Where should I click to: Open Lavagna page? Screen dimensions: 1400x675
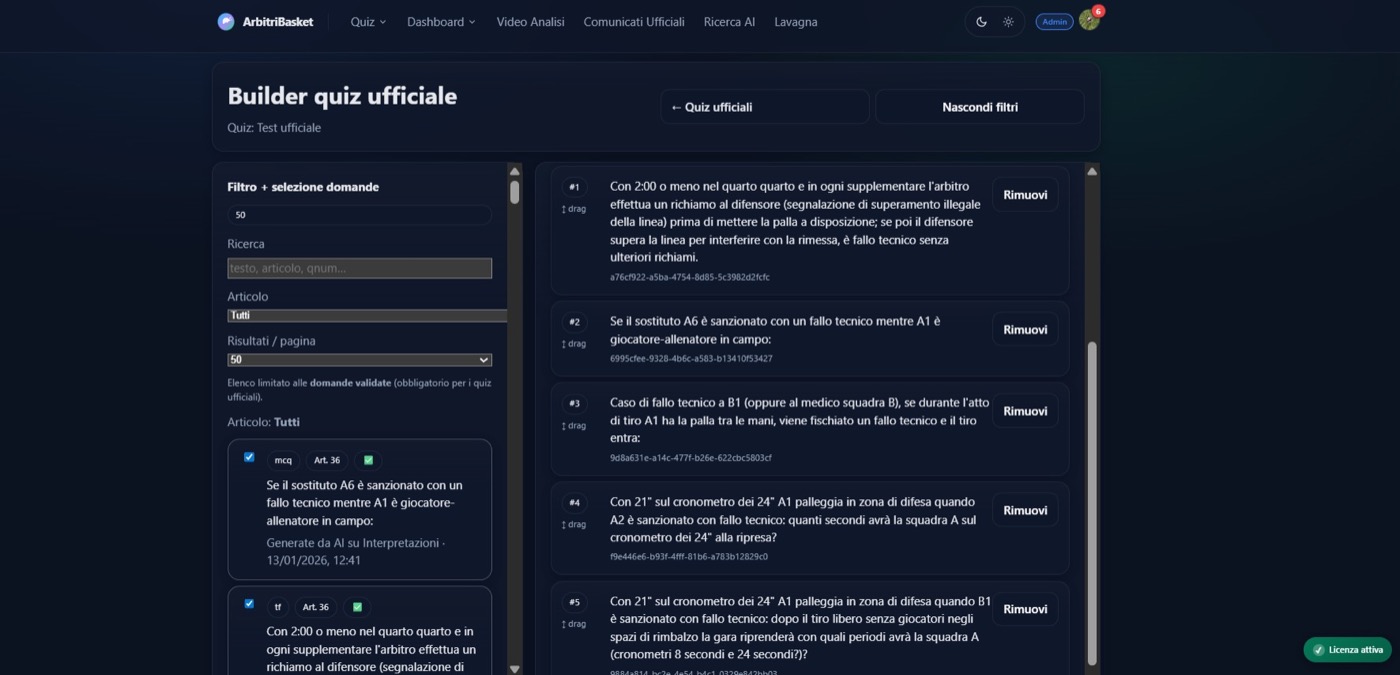pos(795,21)
